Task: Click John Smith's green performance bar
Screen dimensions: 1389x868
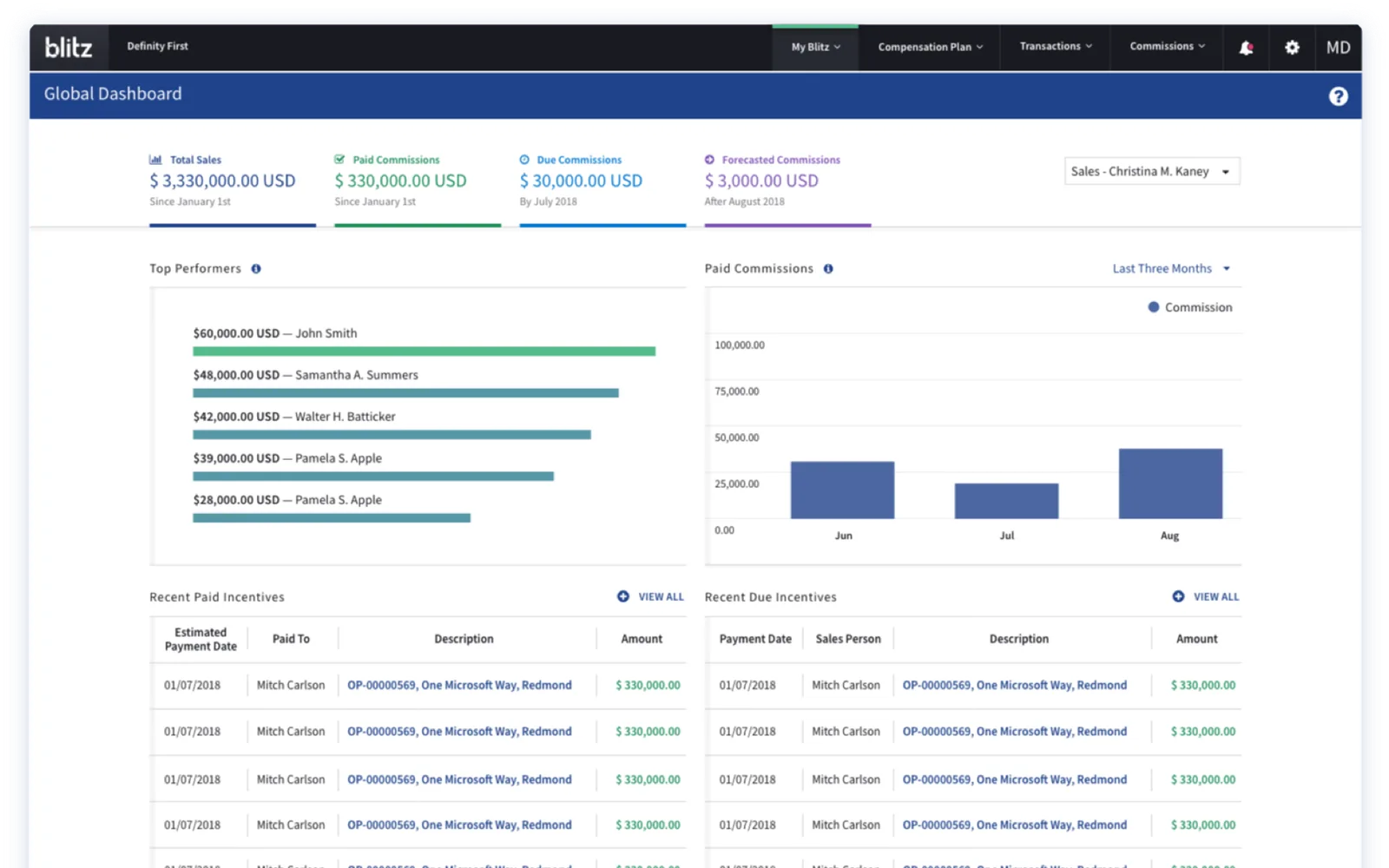Action: 424,352
